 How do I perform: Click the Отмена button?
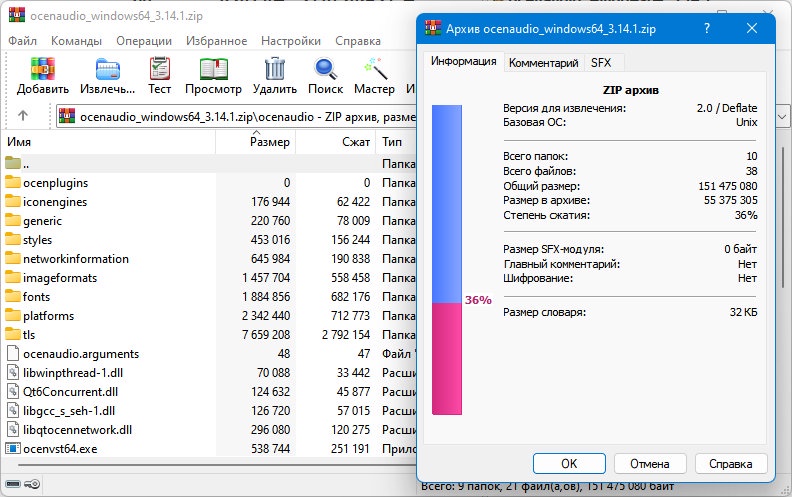(x=650, y=464)
